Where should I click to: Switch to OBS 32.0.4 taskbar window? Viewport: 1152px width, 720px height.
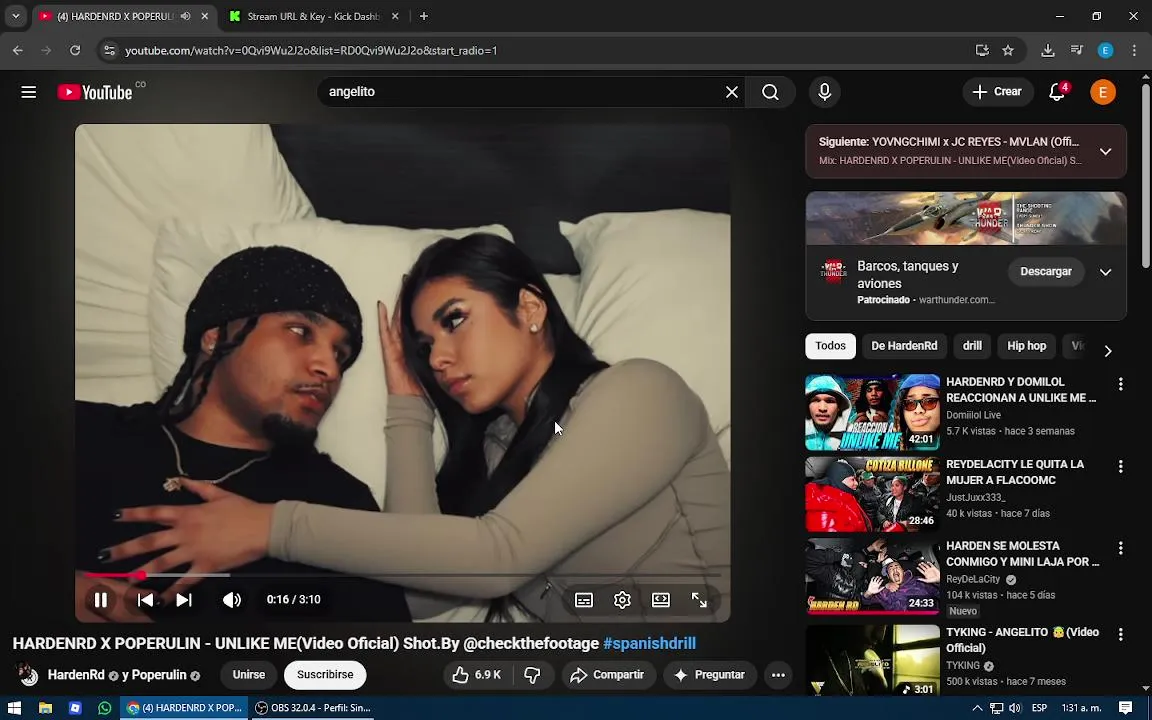(x=314, y=708)
